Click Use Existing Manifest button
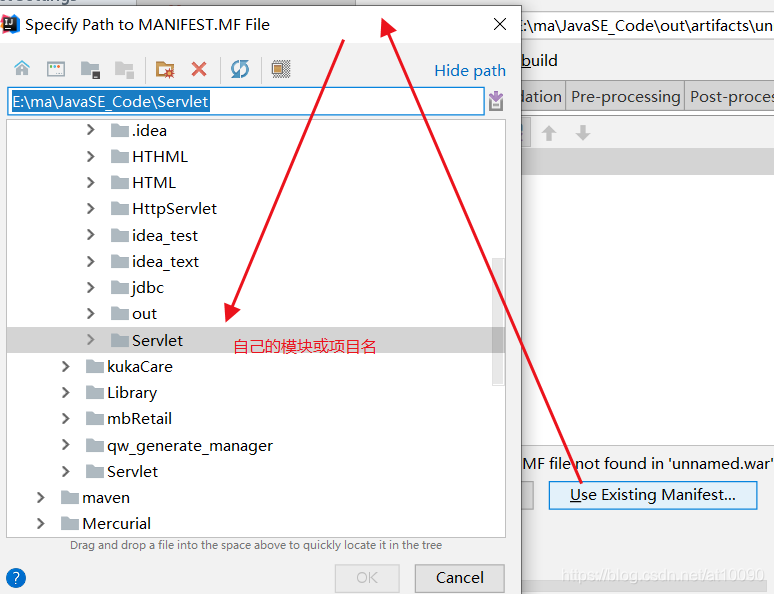The width and height of the screenshot is (774, 594). [x=653, y=495]
